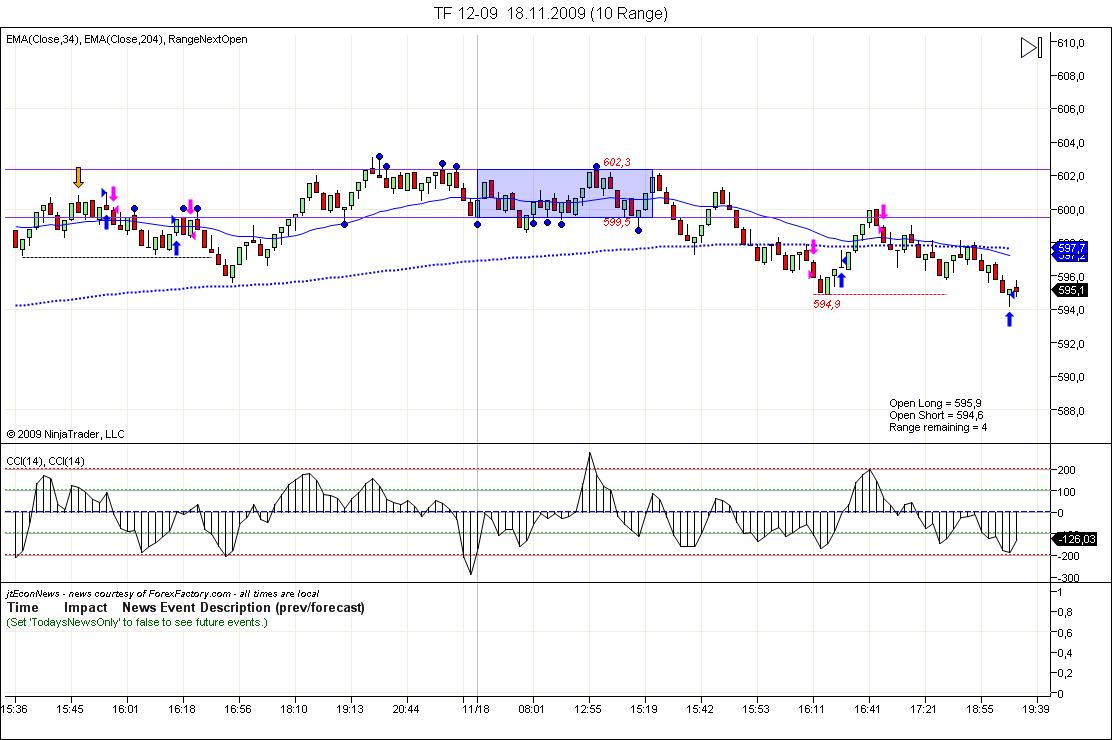
Task: Click the chart title TF 12-09 18.11.2009
Action: pos(550,13)
